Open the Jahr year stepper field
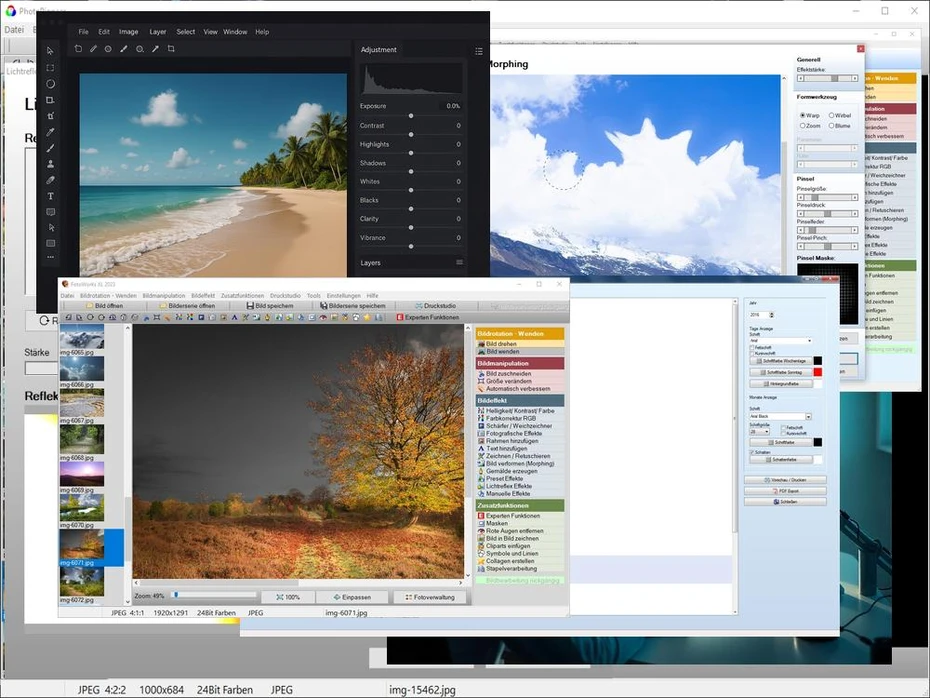This screenshot has height=698, width=930. click(x=759, y=315)
